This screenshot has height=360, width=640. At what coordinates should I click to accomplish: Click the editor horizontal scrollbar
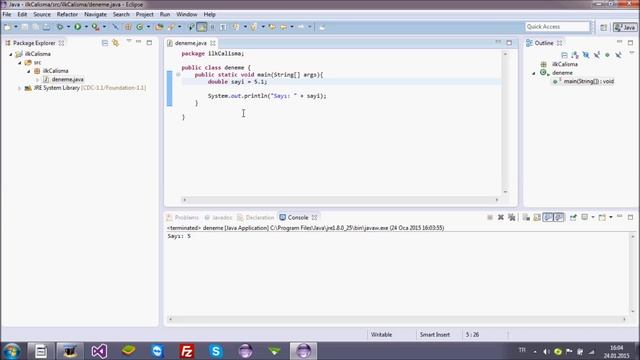pyautogui.click(x=340, y=200)
